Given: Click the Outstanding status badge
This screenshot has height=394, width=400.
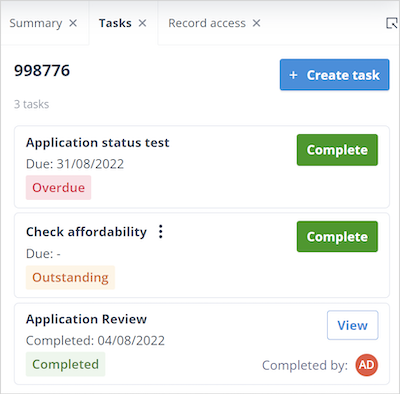Looking at the screenshot, I should [70, 277].
